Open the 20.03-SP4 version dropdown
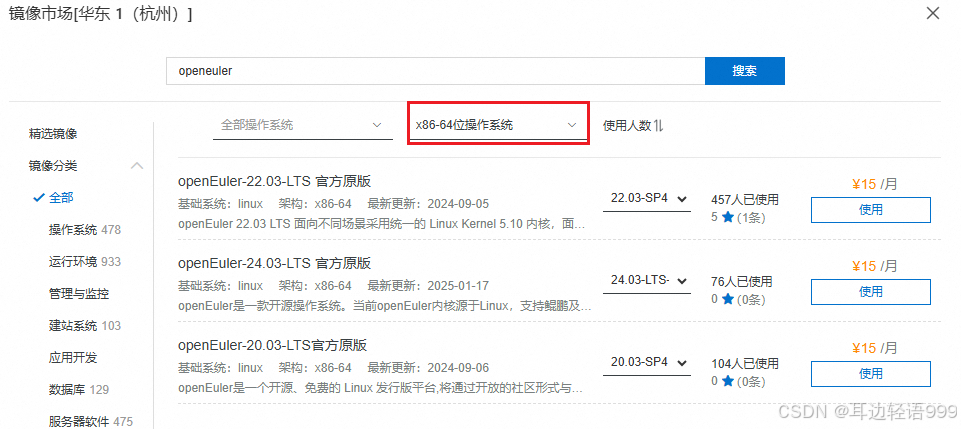 point(647,362)
